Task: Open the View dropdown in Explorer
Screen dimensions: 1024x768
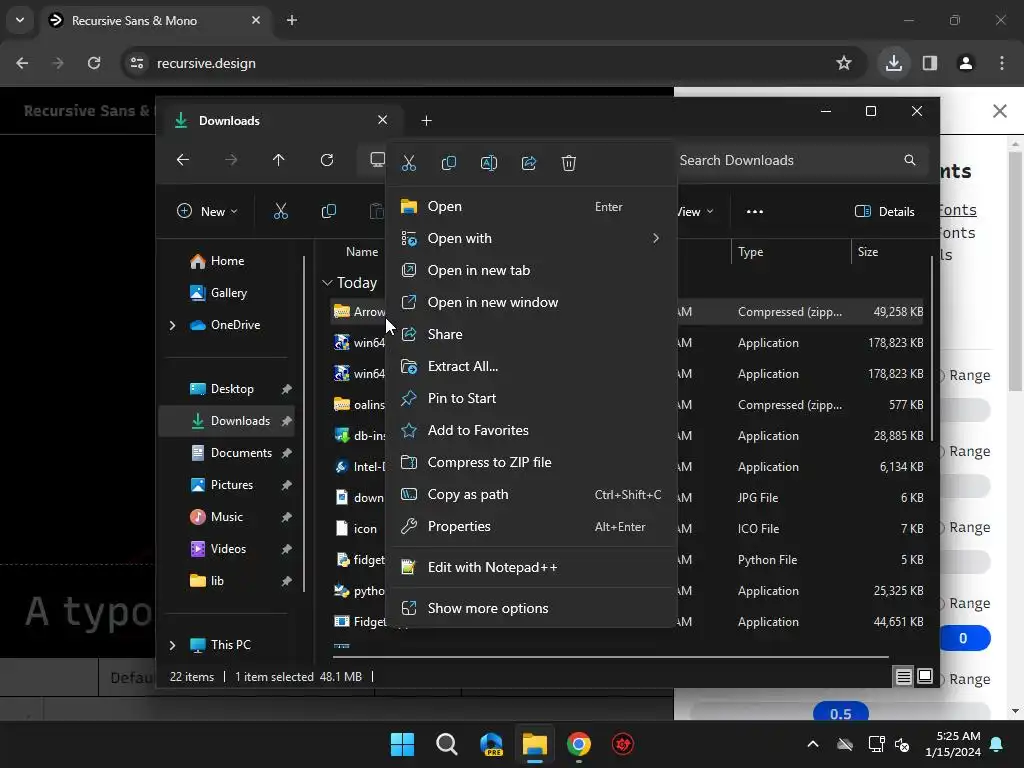Action: 696,212
